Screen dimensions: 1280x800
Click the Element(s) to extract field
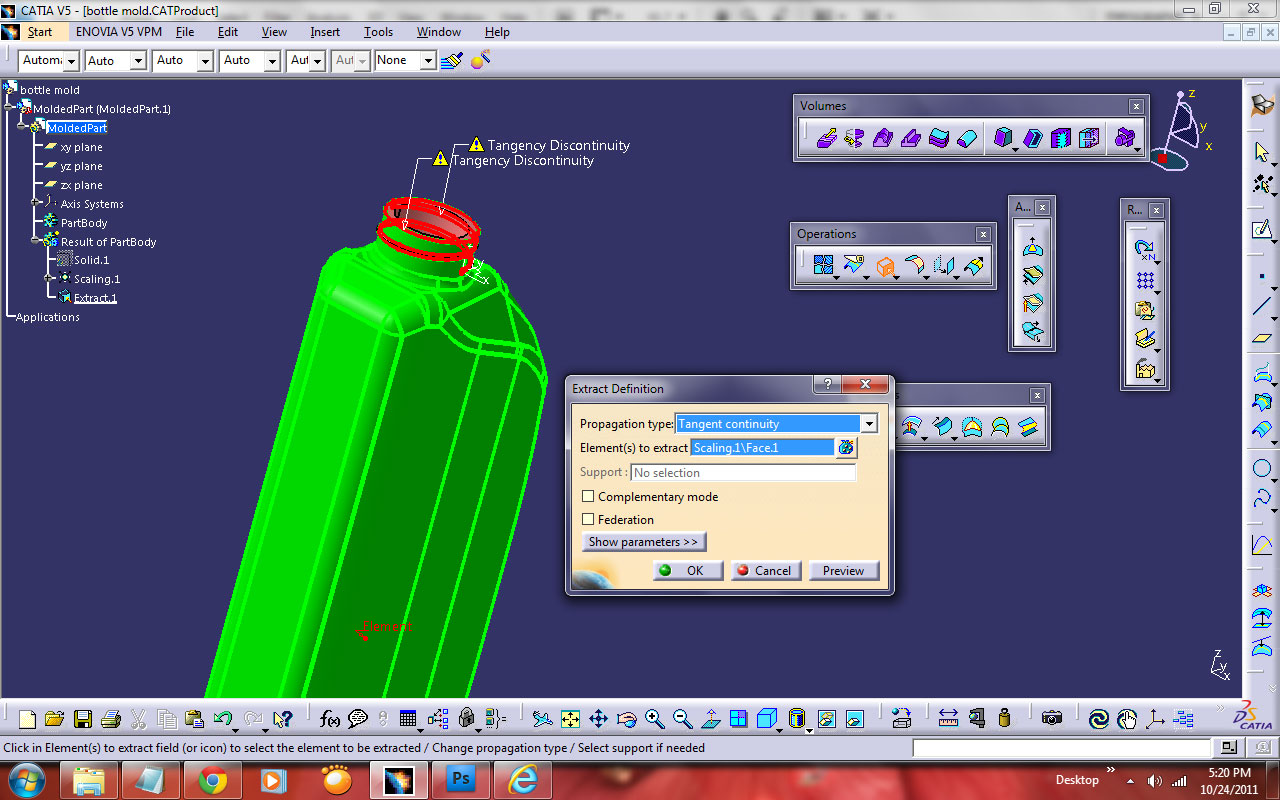[x=762, y=447]
